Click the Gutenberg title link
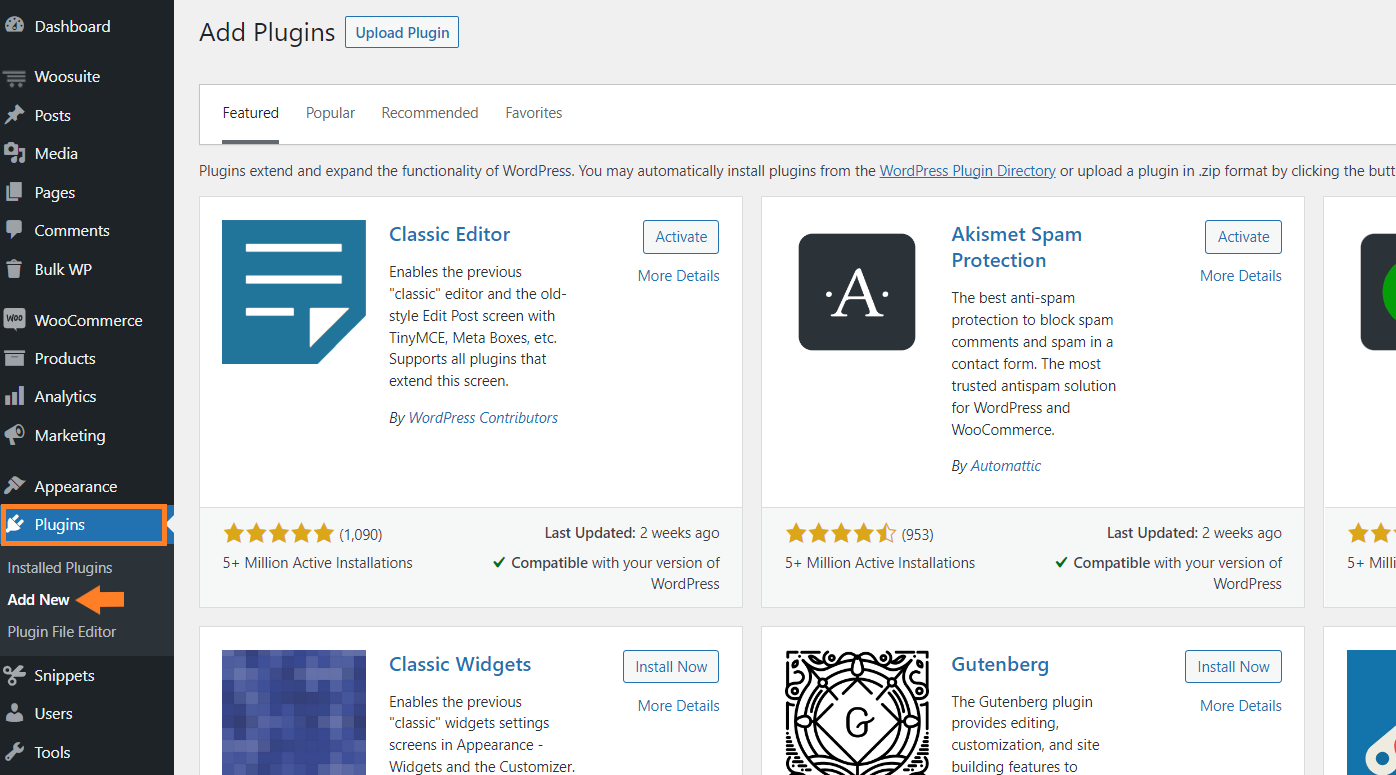 [x=1000, y=664]
